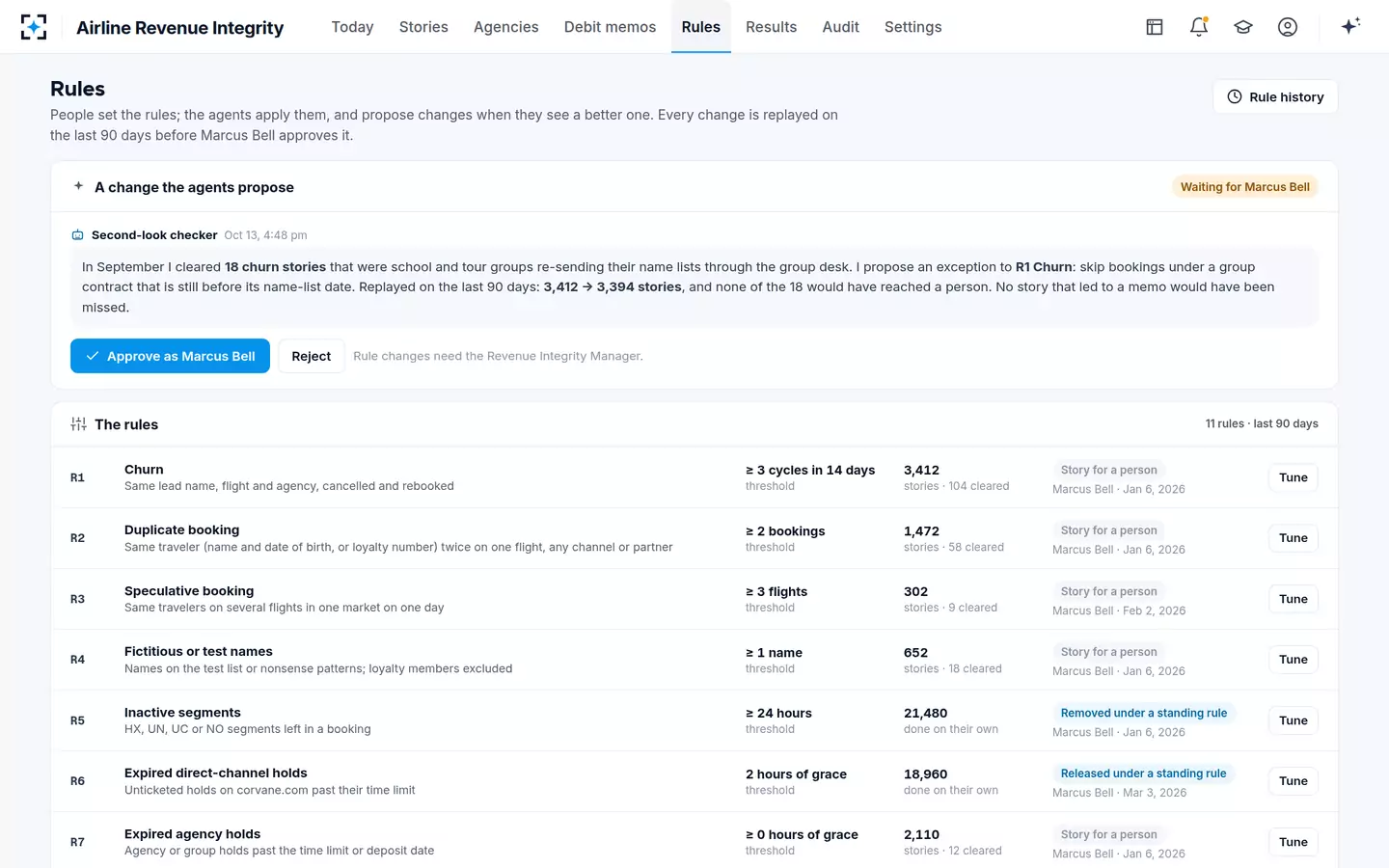Click the graduation cap learning icon

point(1243,27)
